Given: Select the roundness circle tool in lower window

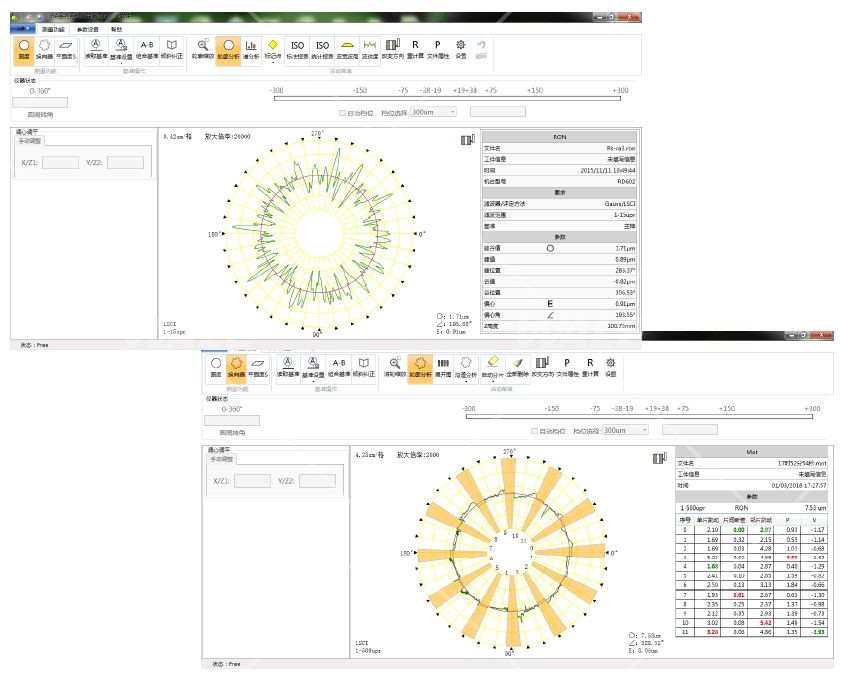Looking at the screenshot, I should [216, 368].
